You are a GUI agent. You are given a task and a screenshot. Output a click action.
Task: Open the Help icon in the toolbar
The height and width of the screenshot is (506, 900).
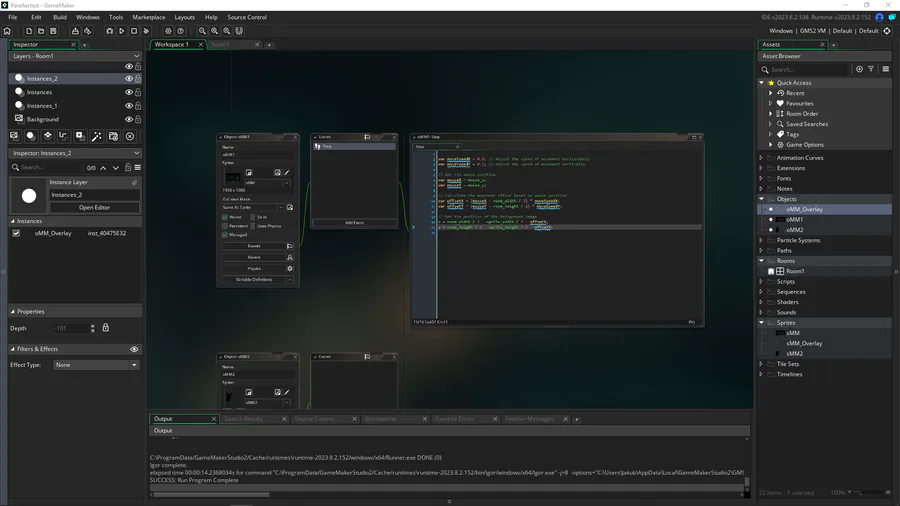[180, 31]
